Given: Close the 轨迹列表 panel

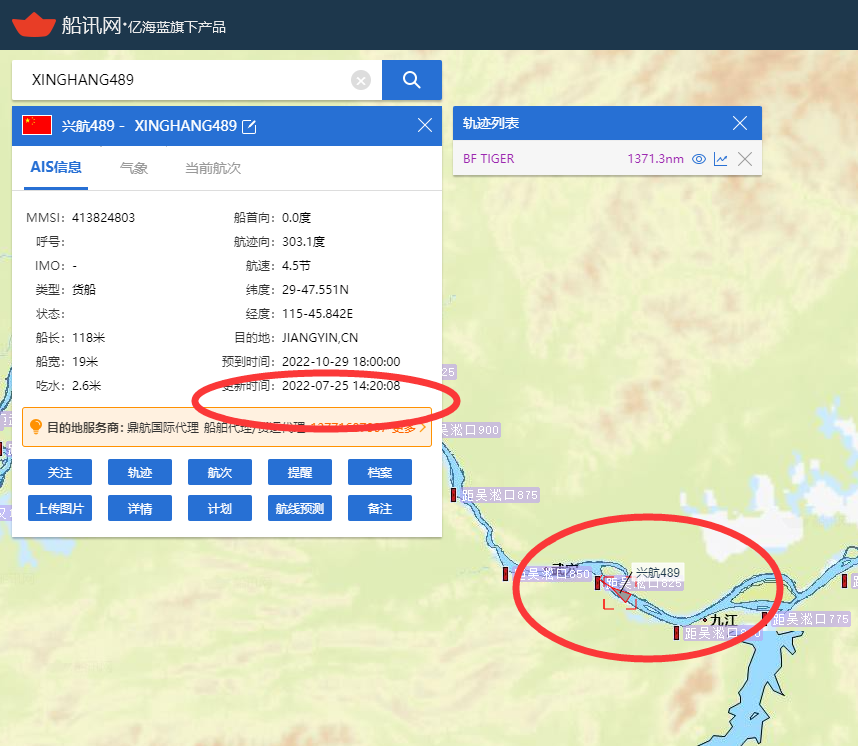Looking at the screenshot, I should [x=740, y=123].
